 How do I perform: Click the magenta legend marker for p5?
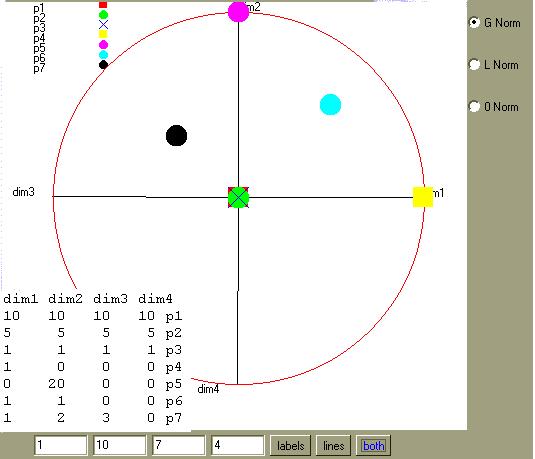[103, 45]
